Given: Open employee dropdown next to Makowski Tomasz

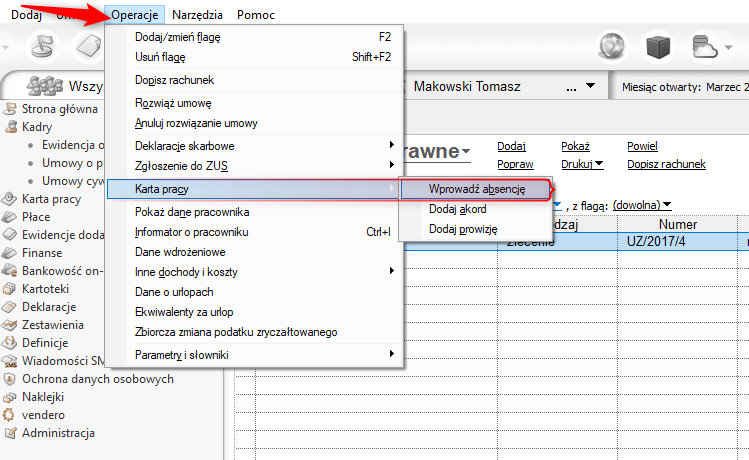Looking at the screenshot, I should pos(590,86).
